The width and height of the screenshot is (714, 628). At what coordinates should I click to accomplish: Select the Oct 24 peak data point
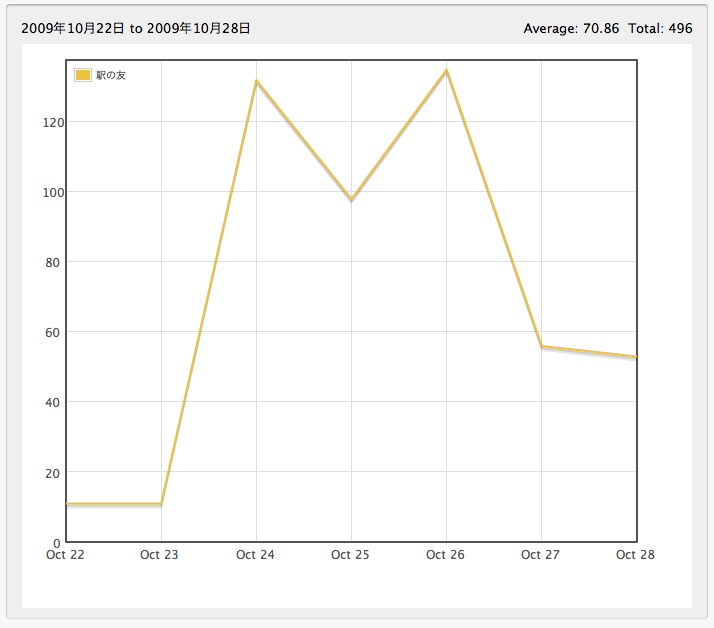(x=256, y=81)
